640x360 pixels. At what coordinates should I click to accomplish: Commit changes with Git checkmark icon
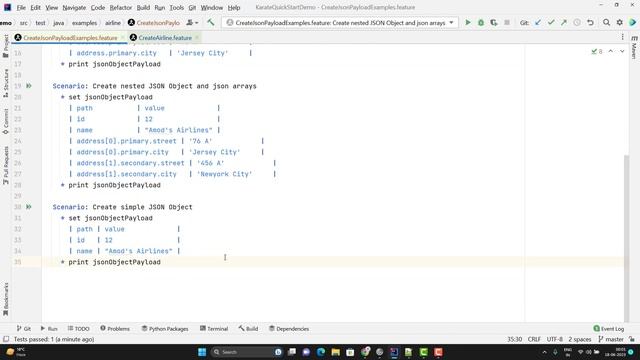(551, 23)
